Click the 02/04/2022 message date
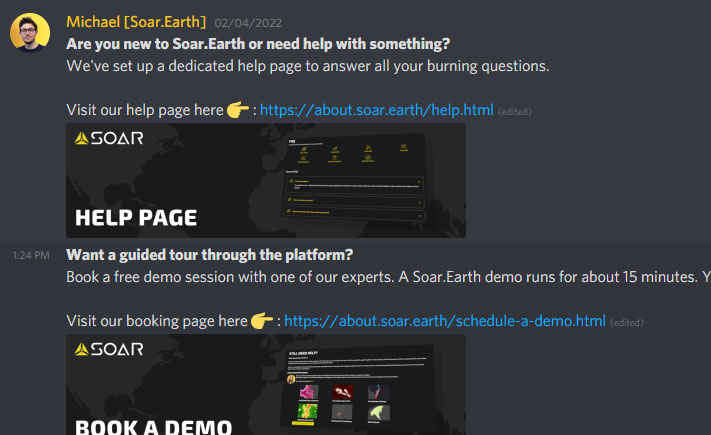Screen dimensions: 711x435 coord(248,23)
